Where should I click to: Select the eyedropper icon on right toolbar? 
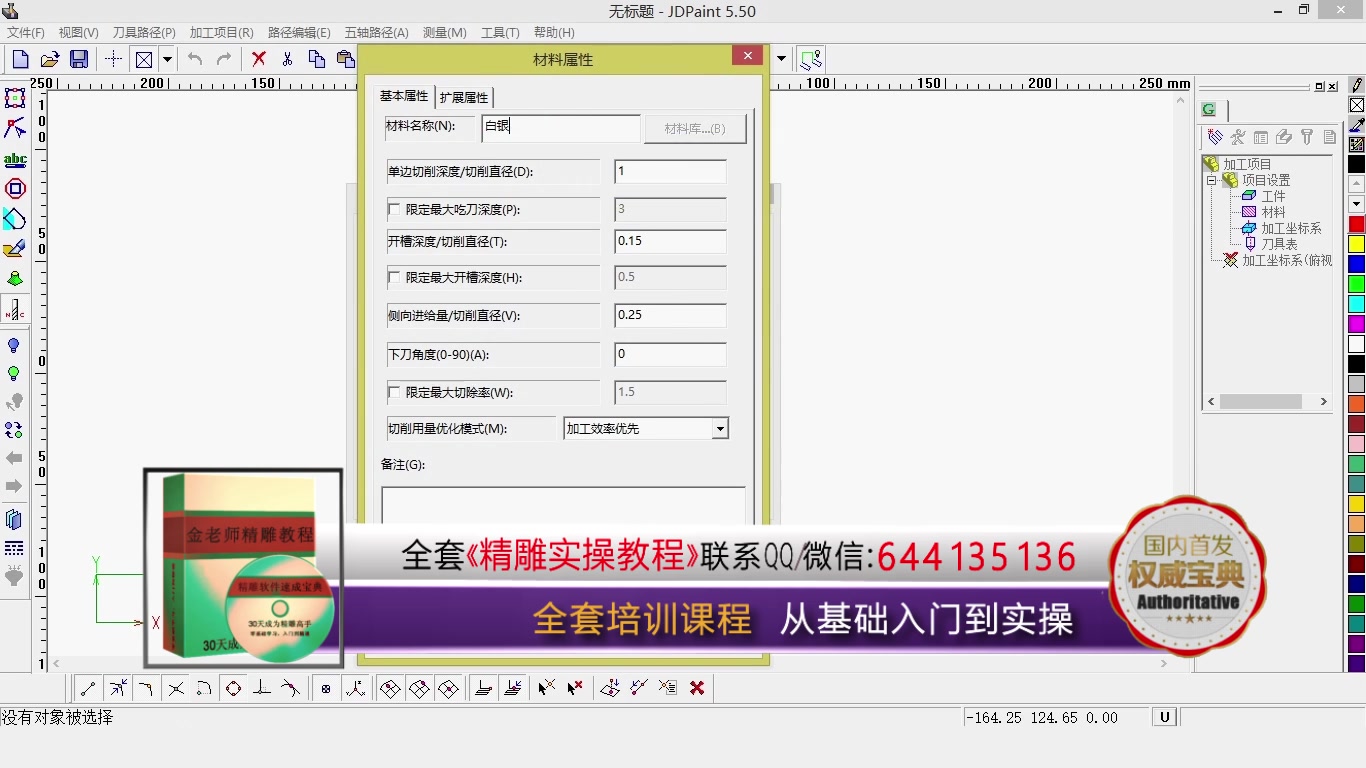tap(1355, 125)
